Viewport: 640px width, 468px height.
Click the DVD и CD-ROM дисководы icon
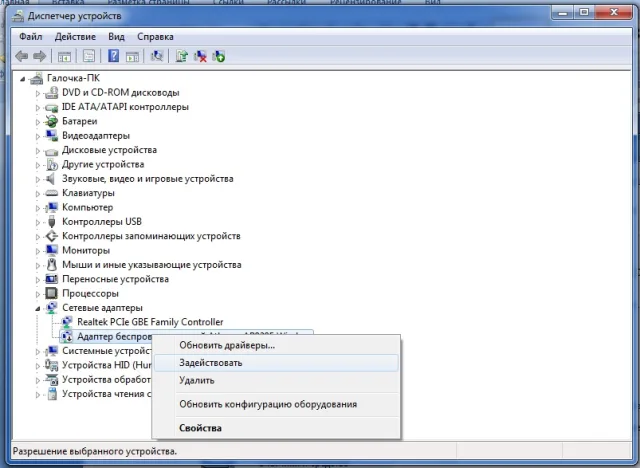(x=51, y=93)
